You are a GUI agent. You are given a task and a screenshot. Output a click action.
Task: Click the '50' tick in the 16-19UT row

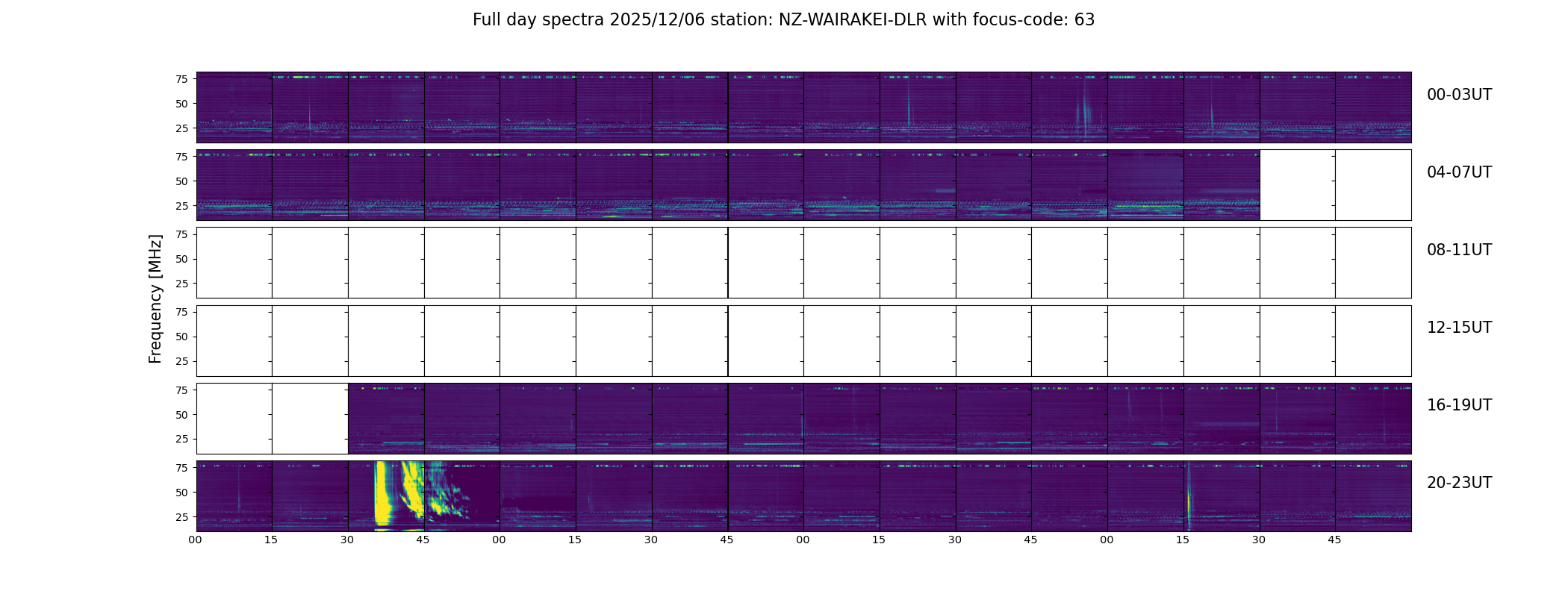[181, 415]
